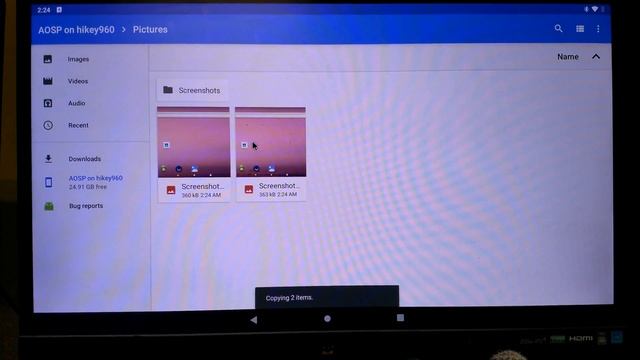This screenshot has height=360, width=640.
Task: Tap the Wi-Fi status icon
Action: (x=595, y=9)
